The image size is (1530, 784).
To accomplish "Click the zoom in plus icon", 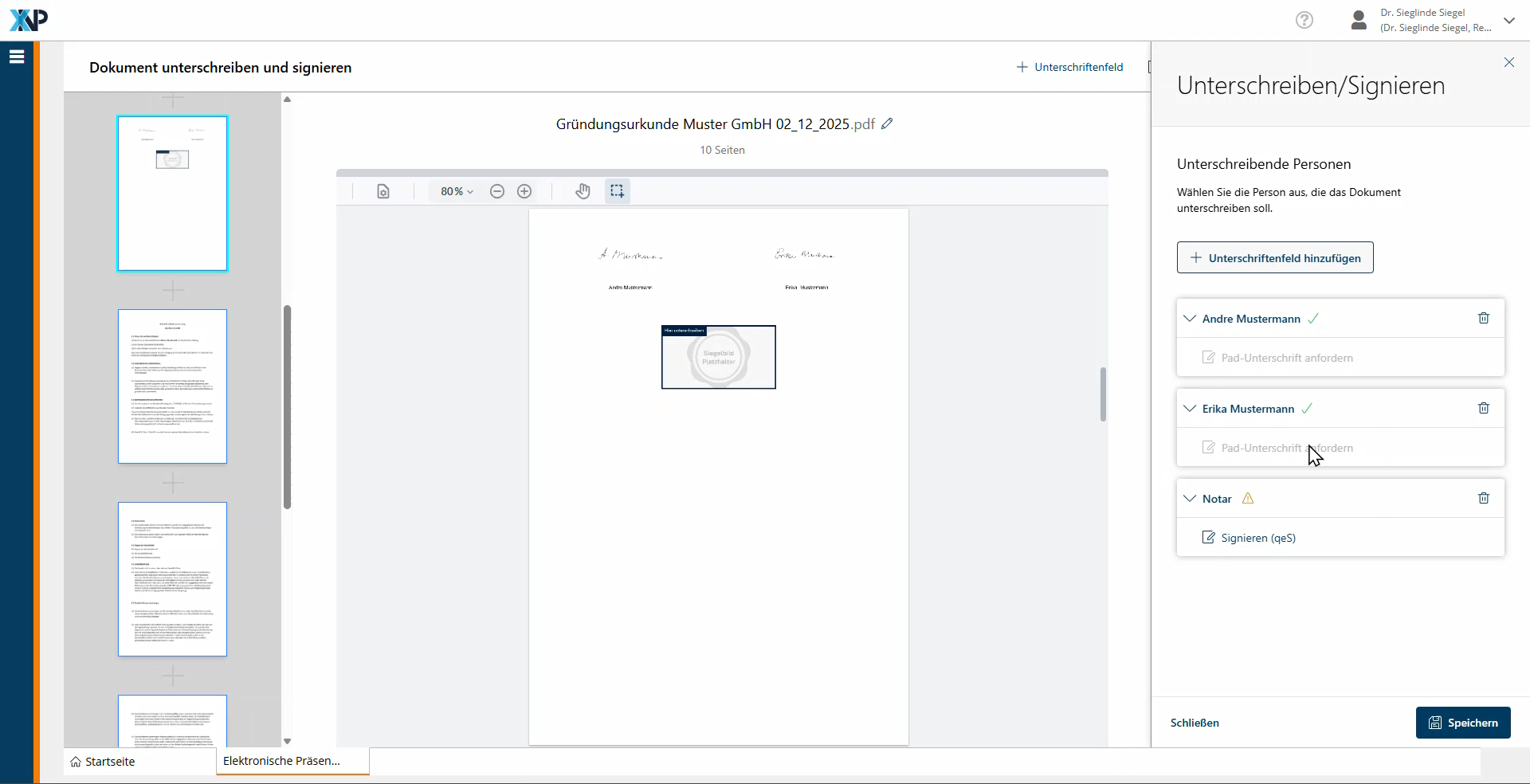I will coord(524,191).
